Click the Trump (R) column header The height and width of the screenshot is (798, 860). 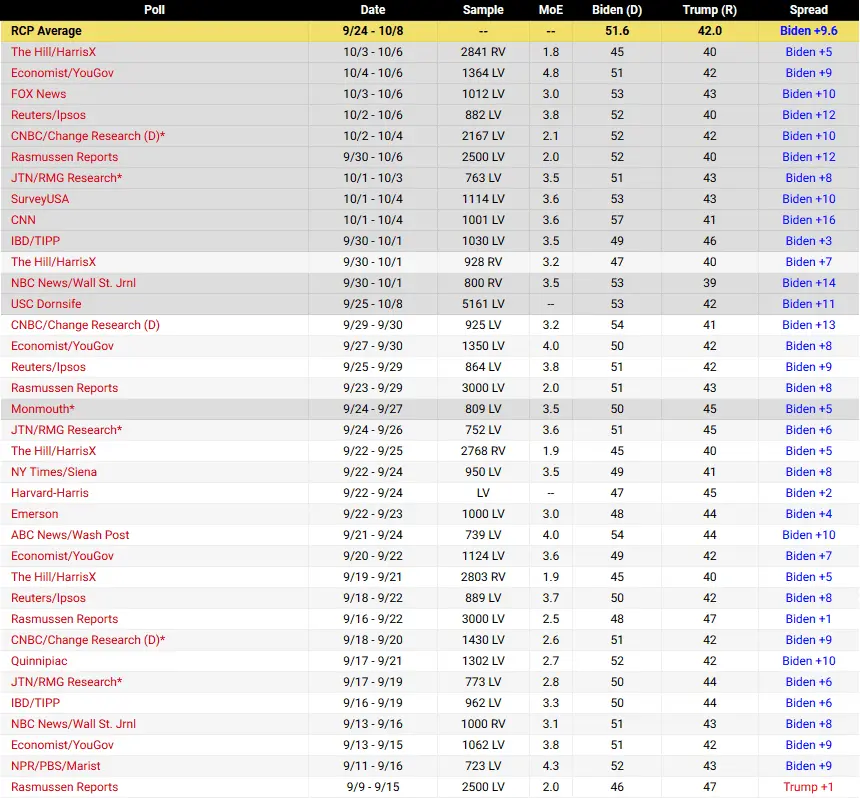[710, 10]
